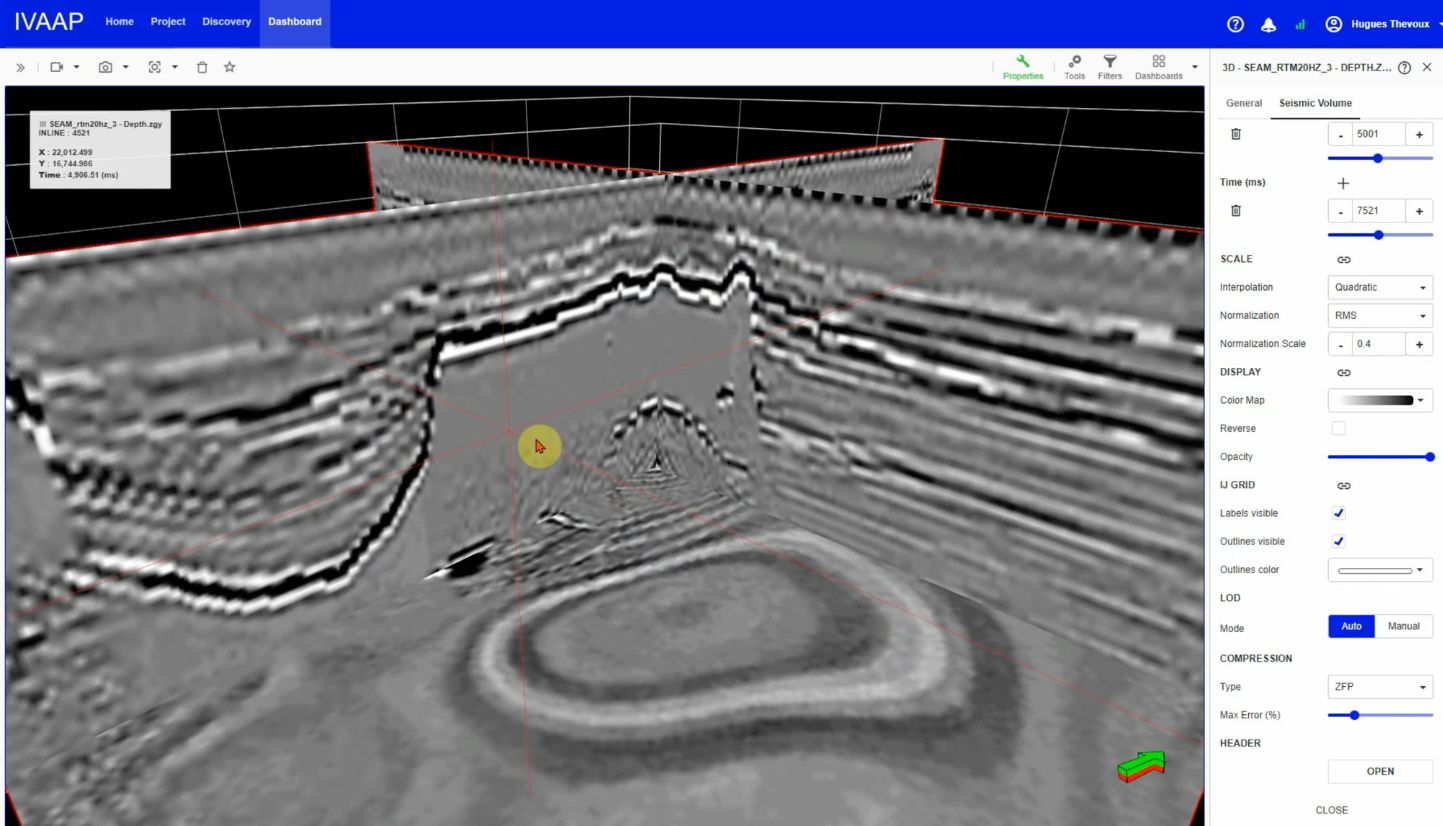Open the Filters funnel icon
Image resolution: width=1443 pixels, height=826 pixels.
1110,67
